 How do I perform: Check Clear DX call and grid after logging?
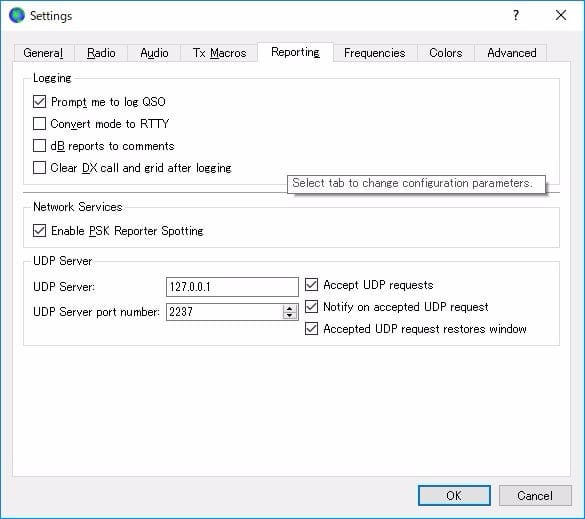pyautogui.click(x=40, y=168)
